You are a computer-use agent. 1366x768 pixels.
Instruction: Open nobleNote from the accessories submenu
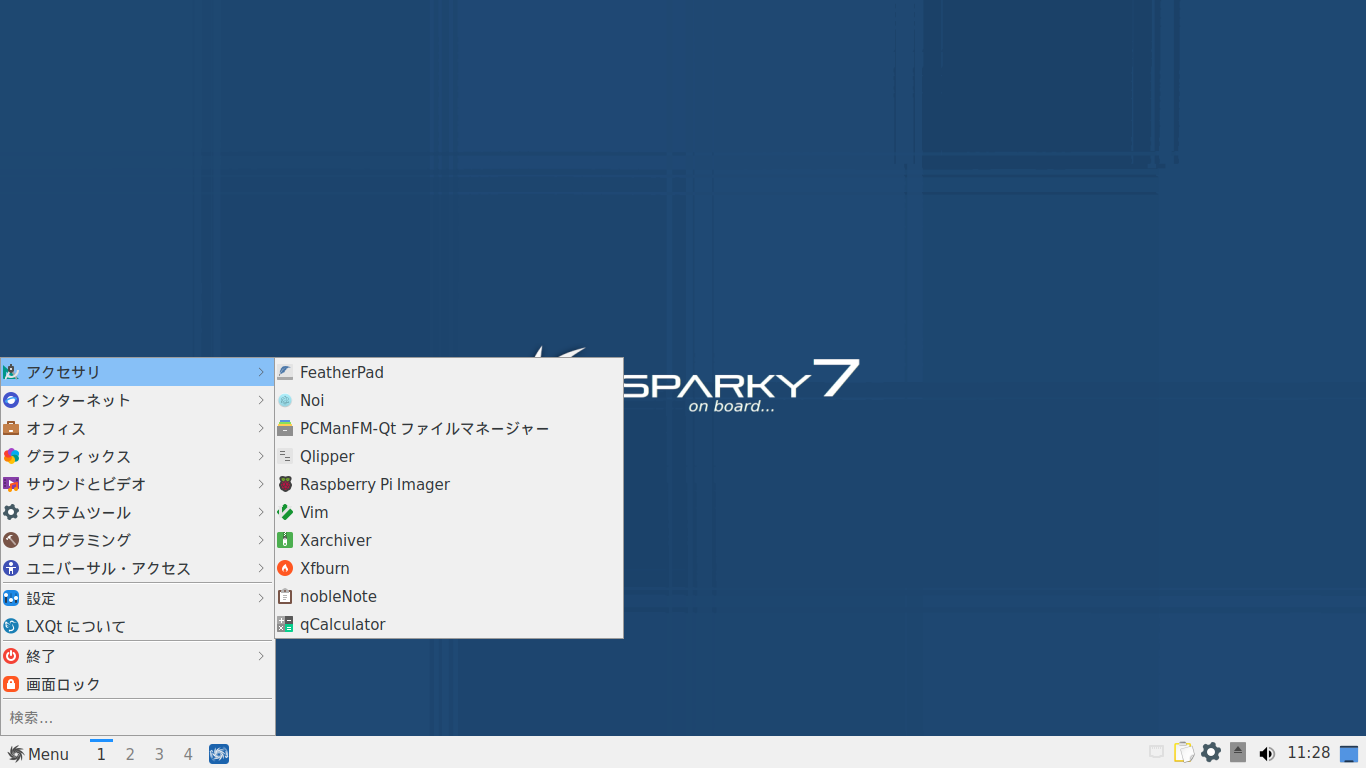coord(449,596)
